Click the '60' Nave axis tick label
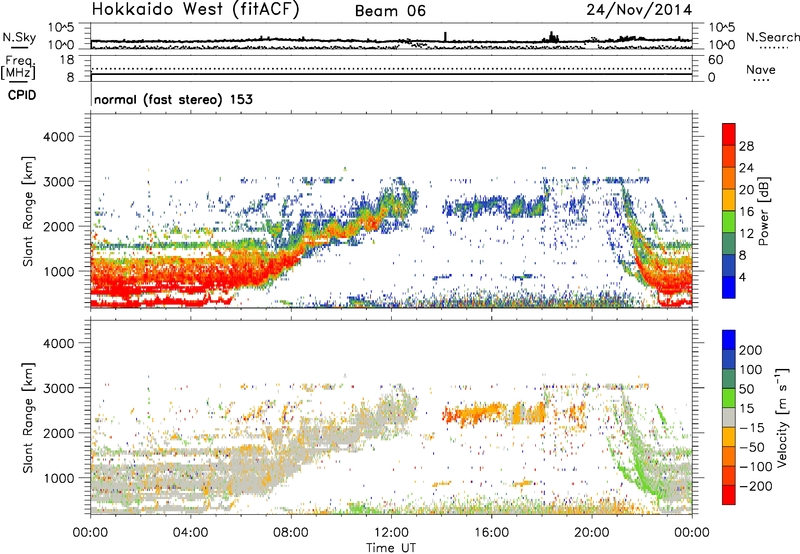The image size is (800, 554). pos(715,60)
